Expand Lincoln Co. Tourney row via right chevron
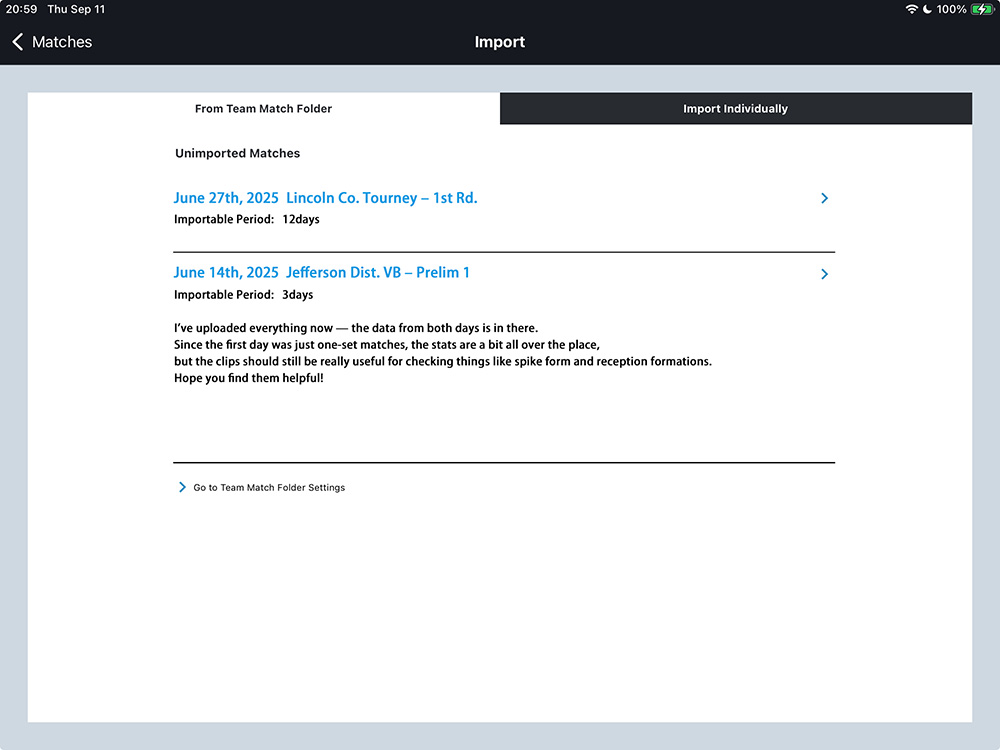Viewport: 1000px width, 750px height. click(824, 198)
